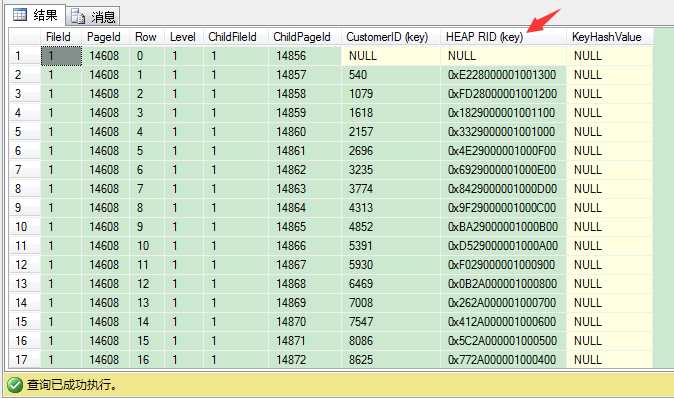Click the KeyHashValue column header

(x=610, y=37)
